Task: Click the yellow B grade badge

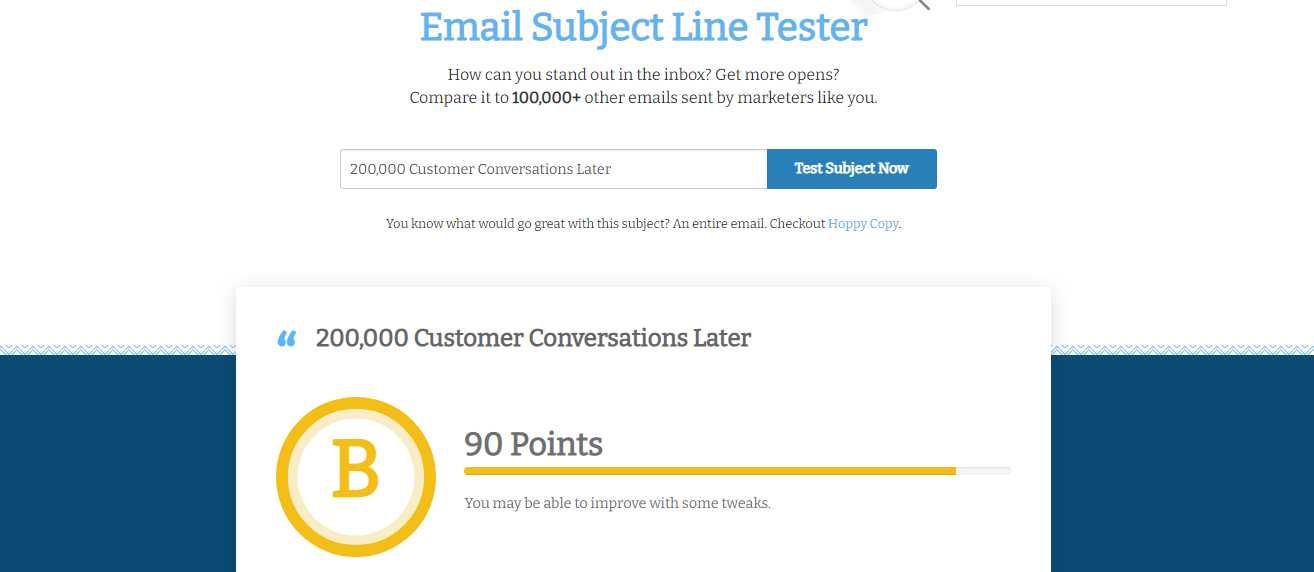Action: (356, 477)
